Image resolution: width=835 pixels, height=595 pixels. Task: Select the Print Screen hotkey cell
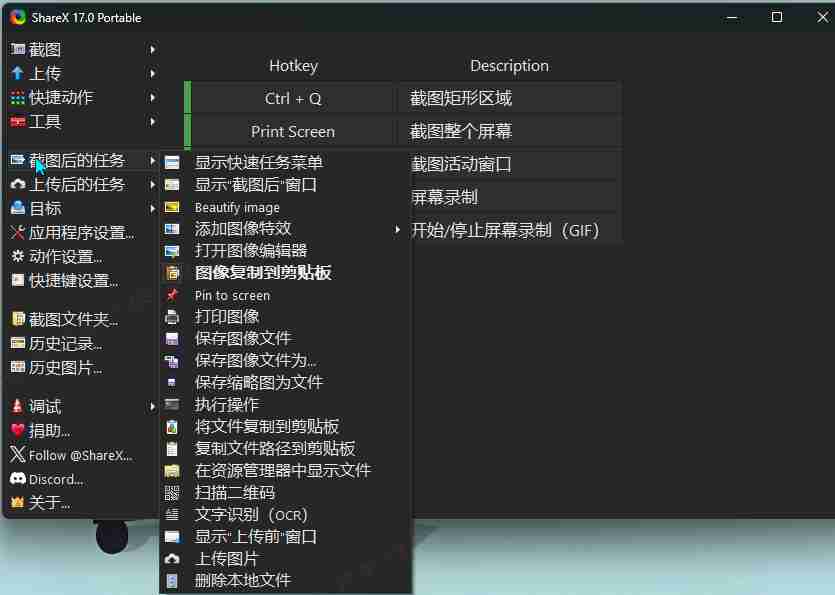293,131
